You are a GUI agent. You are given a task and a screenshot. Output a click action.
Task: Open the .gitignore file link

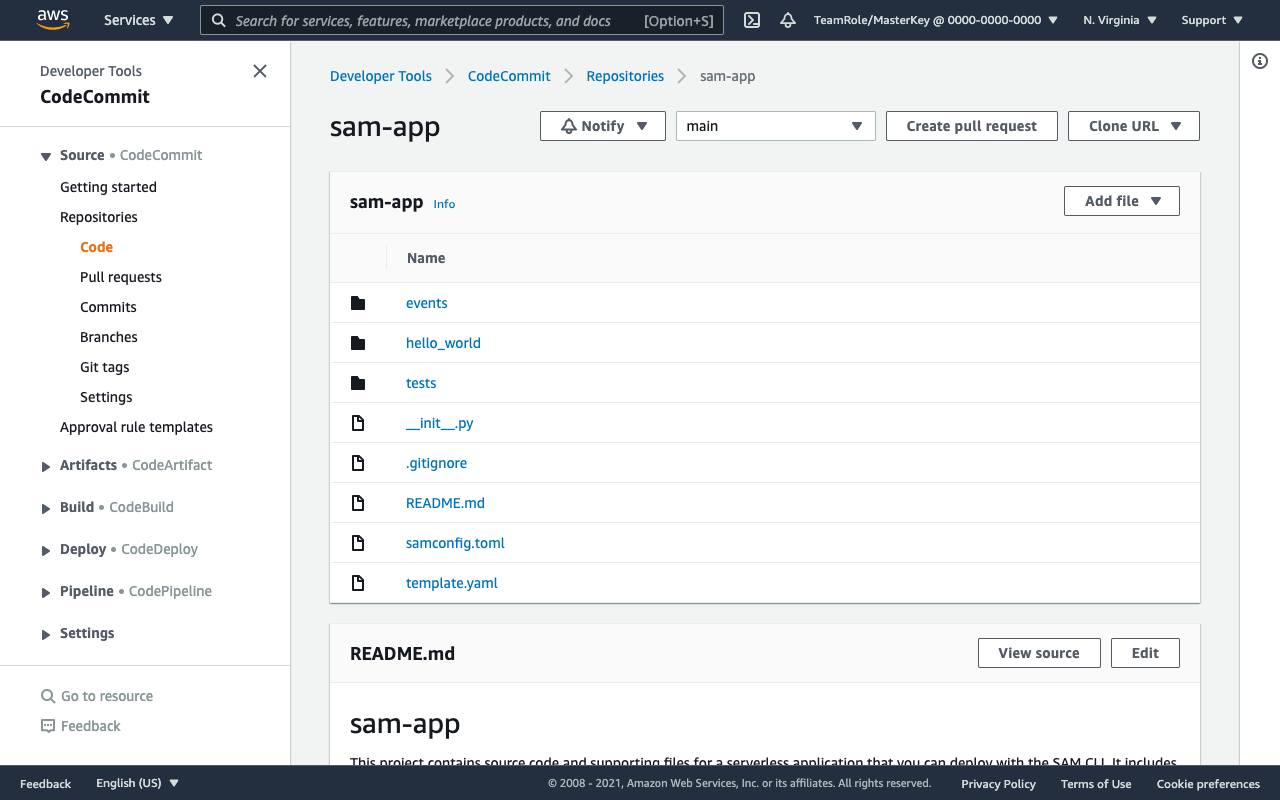(436, 463)
